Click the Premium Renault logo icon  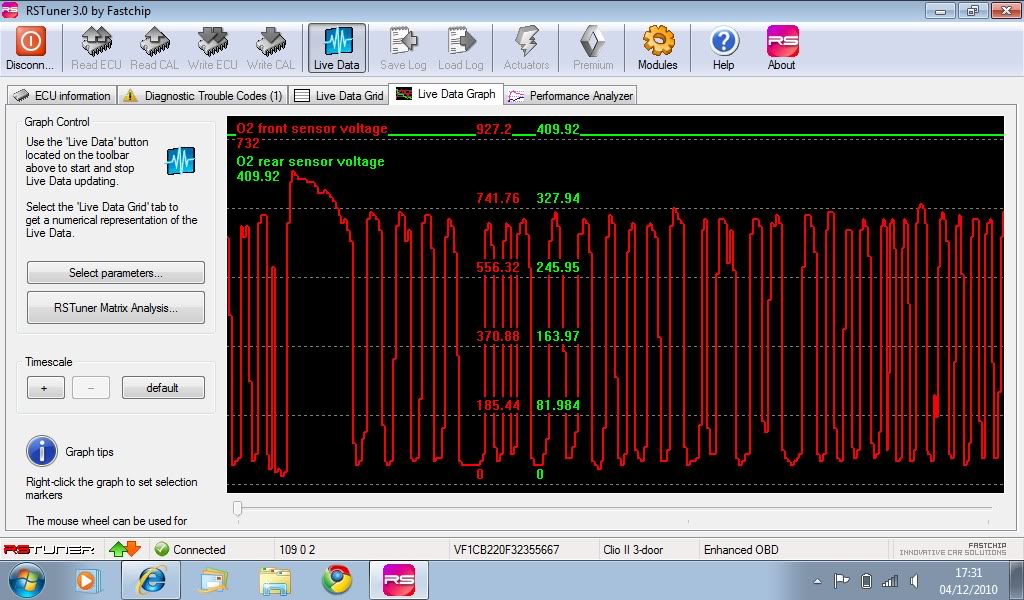point(593,47)
